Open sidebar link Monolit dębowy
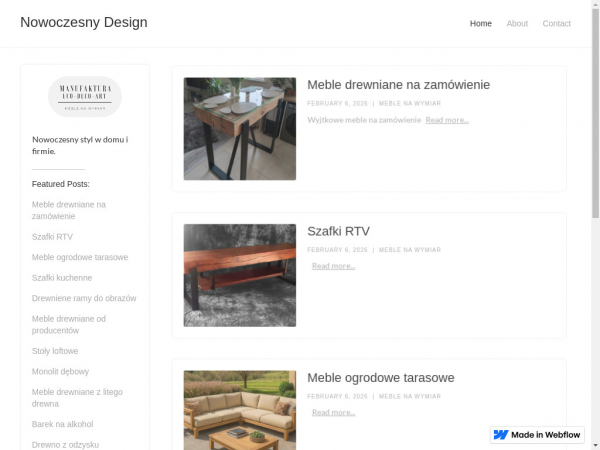 tap(60, 372)
